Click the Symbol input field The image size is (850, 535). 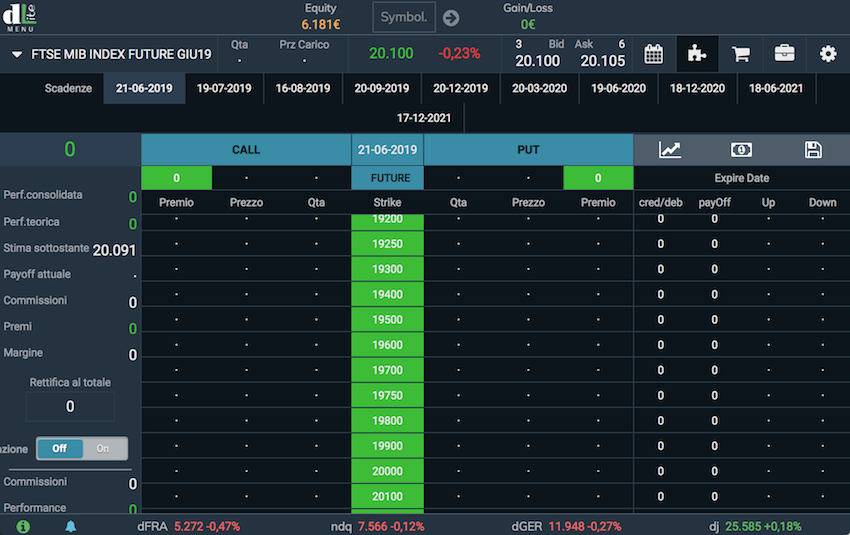point(403,17)
